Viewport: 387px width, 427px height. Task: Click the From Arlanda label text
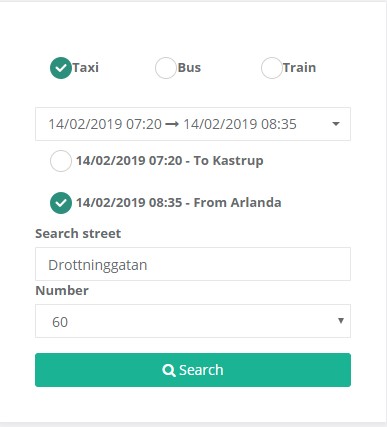pyautogui.click(x=238, y=203)
